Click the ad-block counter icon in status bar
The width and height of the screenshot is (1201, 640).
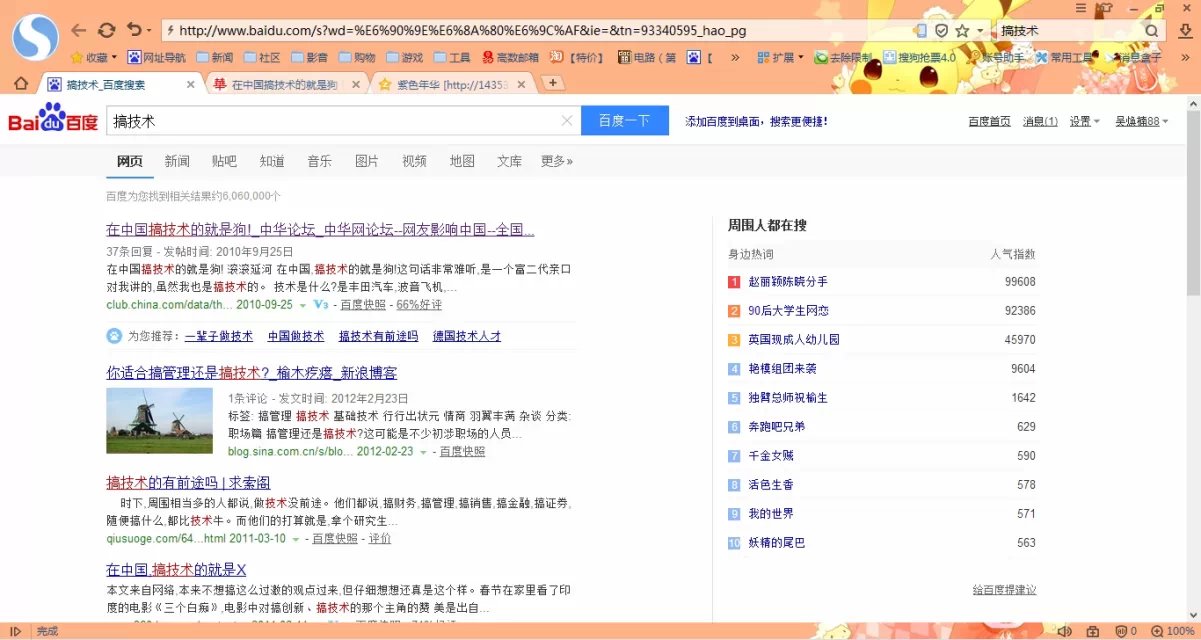pos(1125,631)
